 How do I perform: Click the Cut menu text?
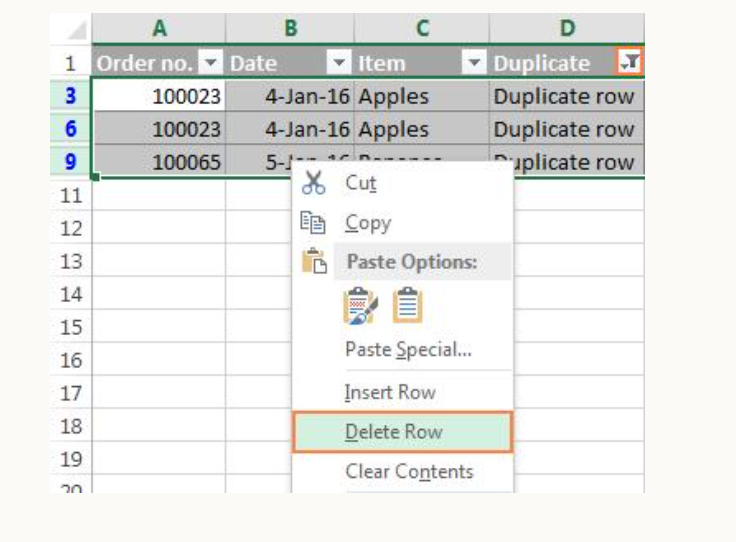pos(361,183)
